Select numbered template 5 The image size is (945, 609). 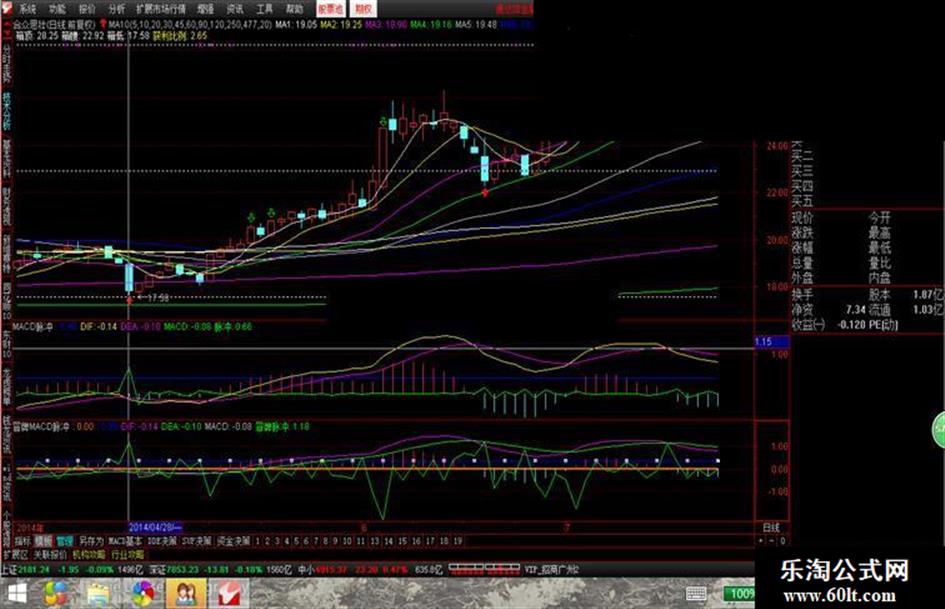click(x=297, y=541)
